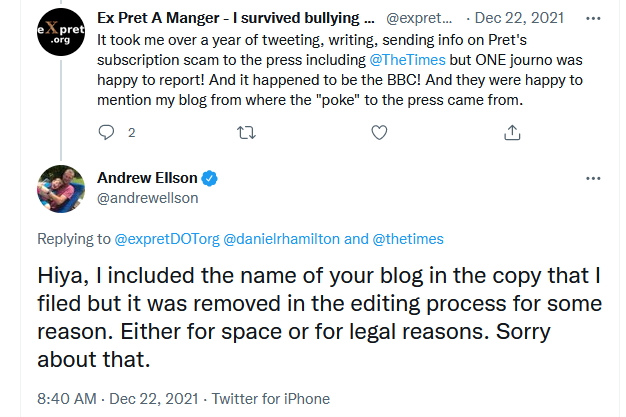Click the Andrew Ellson display name
Viewport: 626px width, 417px height.
148,179
